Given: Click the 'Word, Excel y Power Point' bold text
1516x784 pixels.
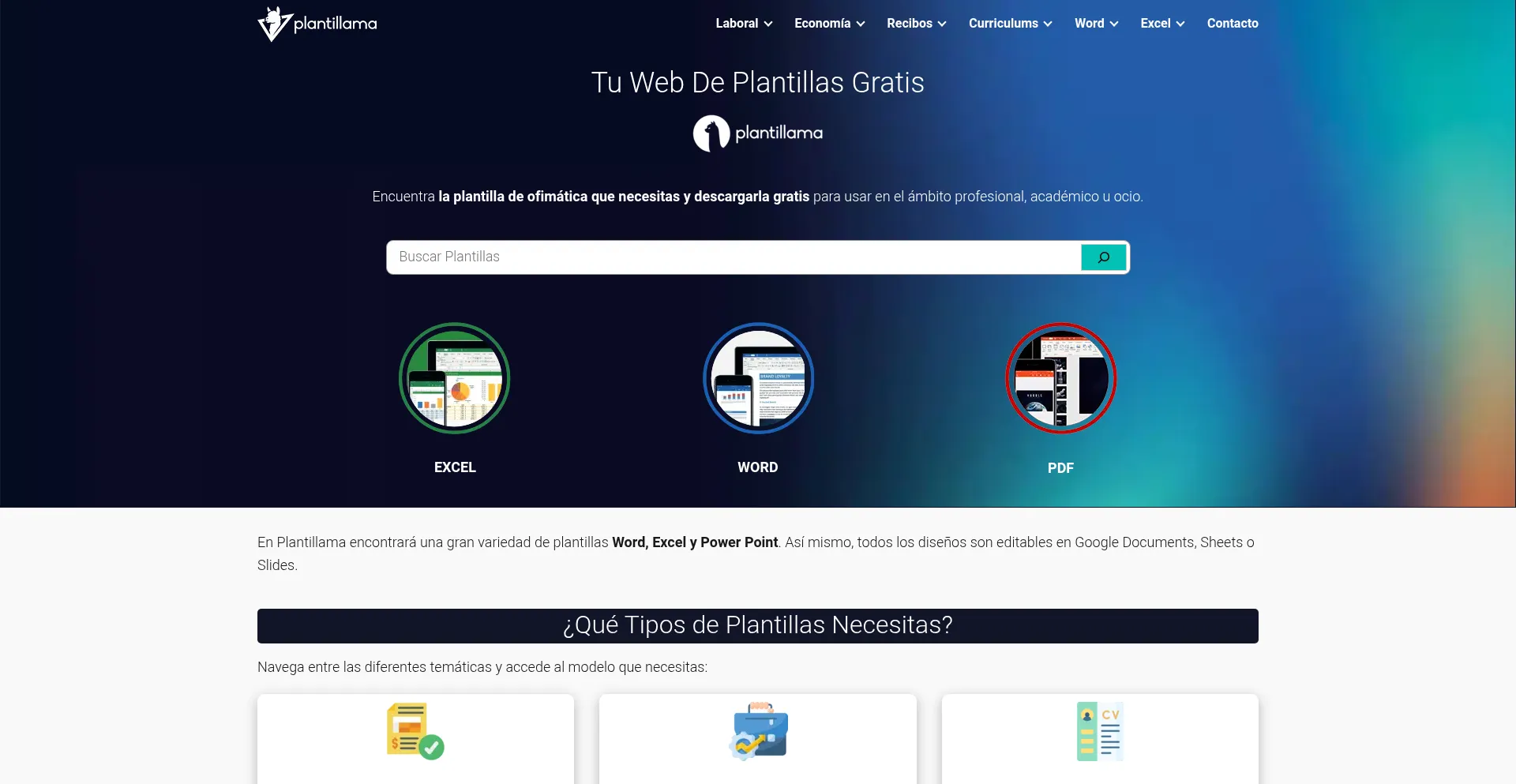Looking at the screenshot, I should click(695, 542).
